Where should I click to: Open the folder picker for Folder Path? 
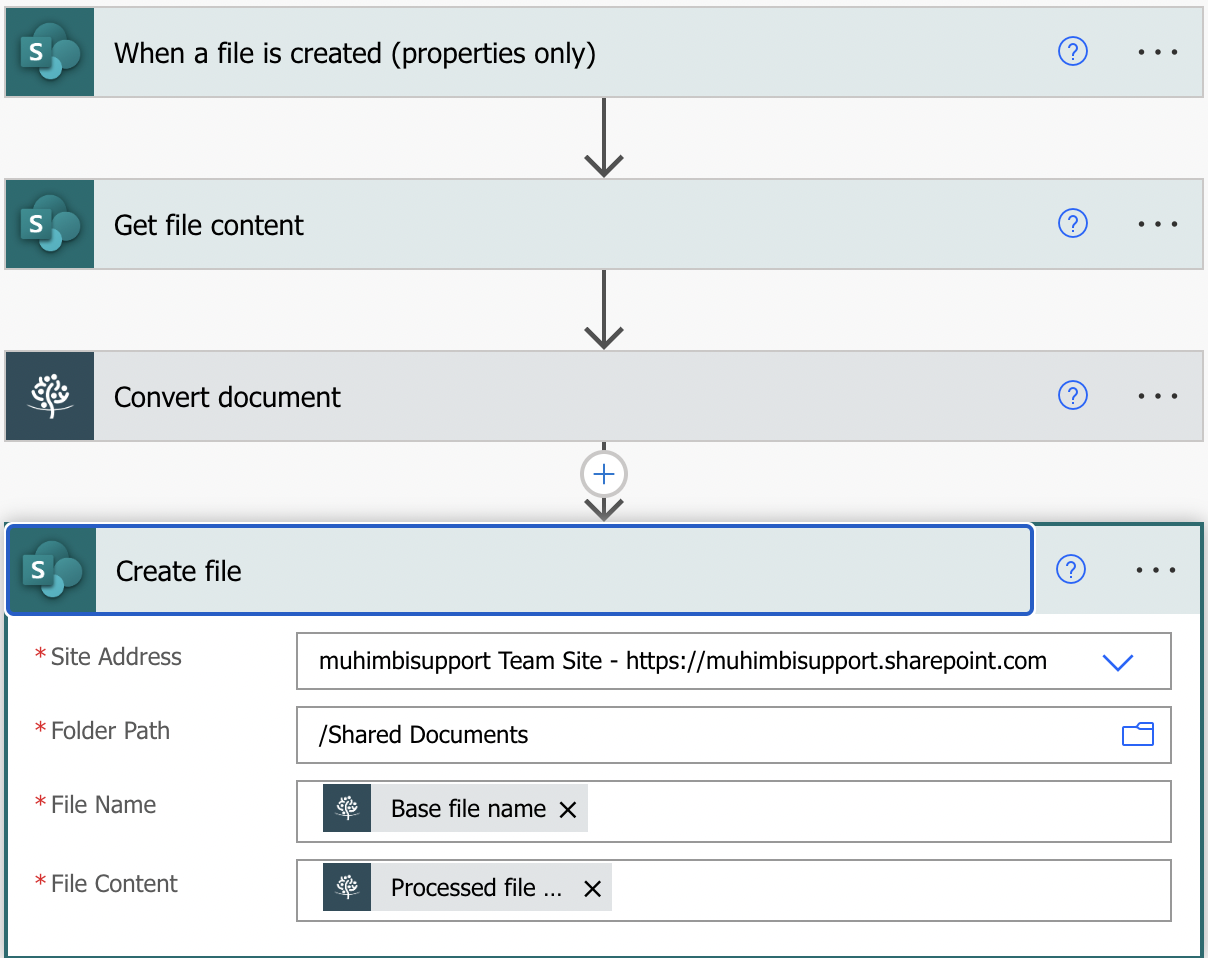(1138, 735)
